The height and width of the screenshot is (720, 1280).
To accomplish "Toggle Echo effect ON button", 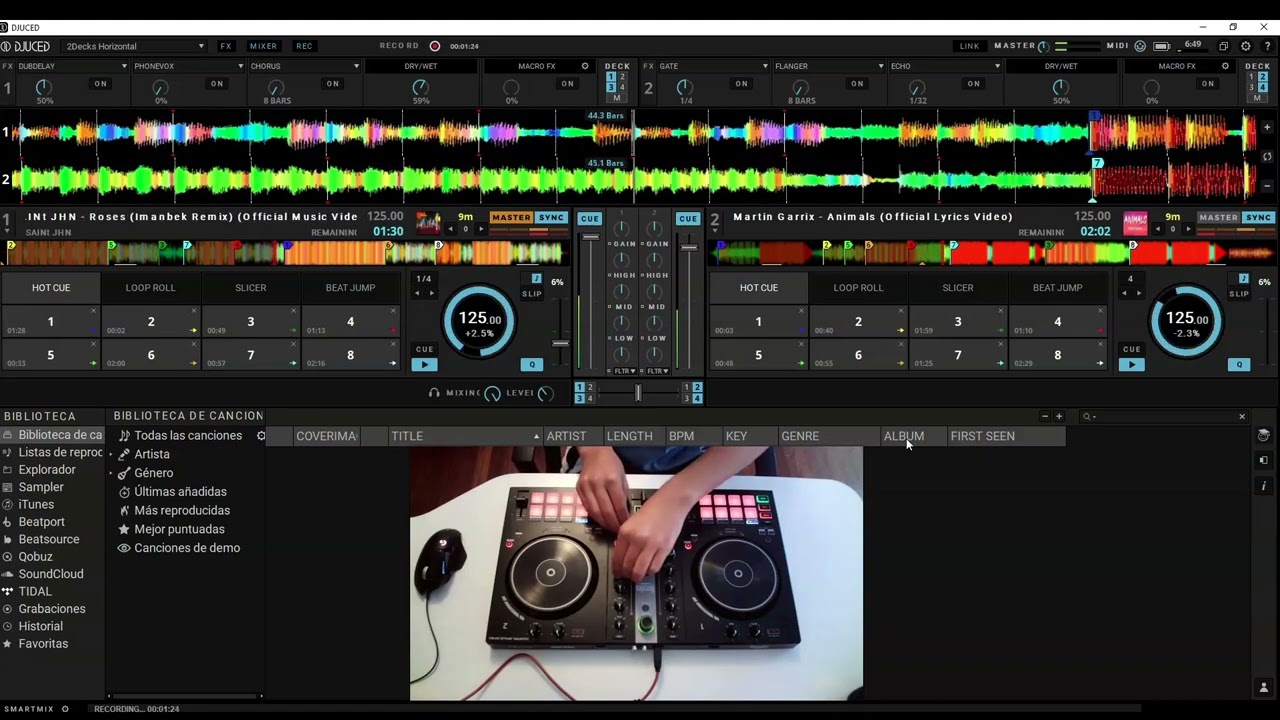I will coord(973,84).
